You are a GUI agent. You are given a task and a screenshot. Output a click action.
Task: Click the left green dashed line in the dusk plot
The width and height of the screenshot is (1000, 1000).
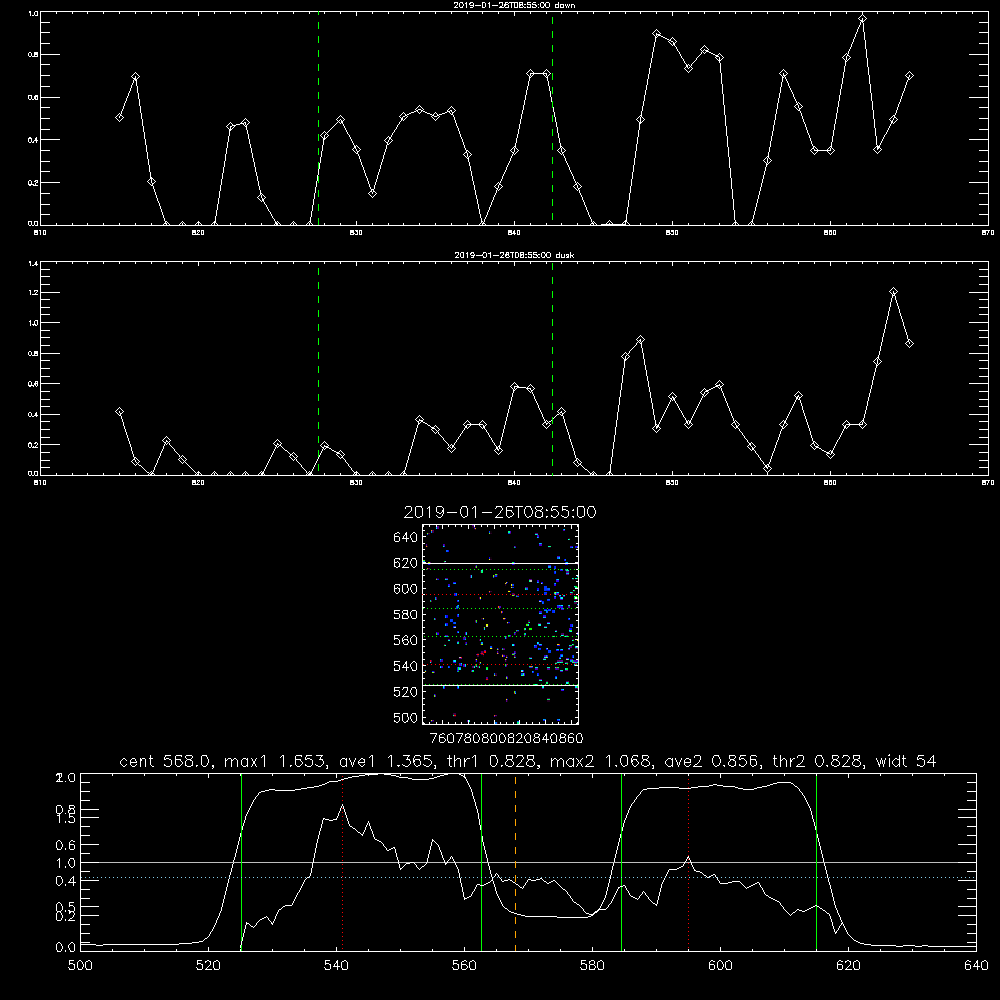(318, 368)
